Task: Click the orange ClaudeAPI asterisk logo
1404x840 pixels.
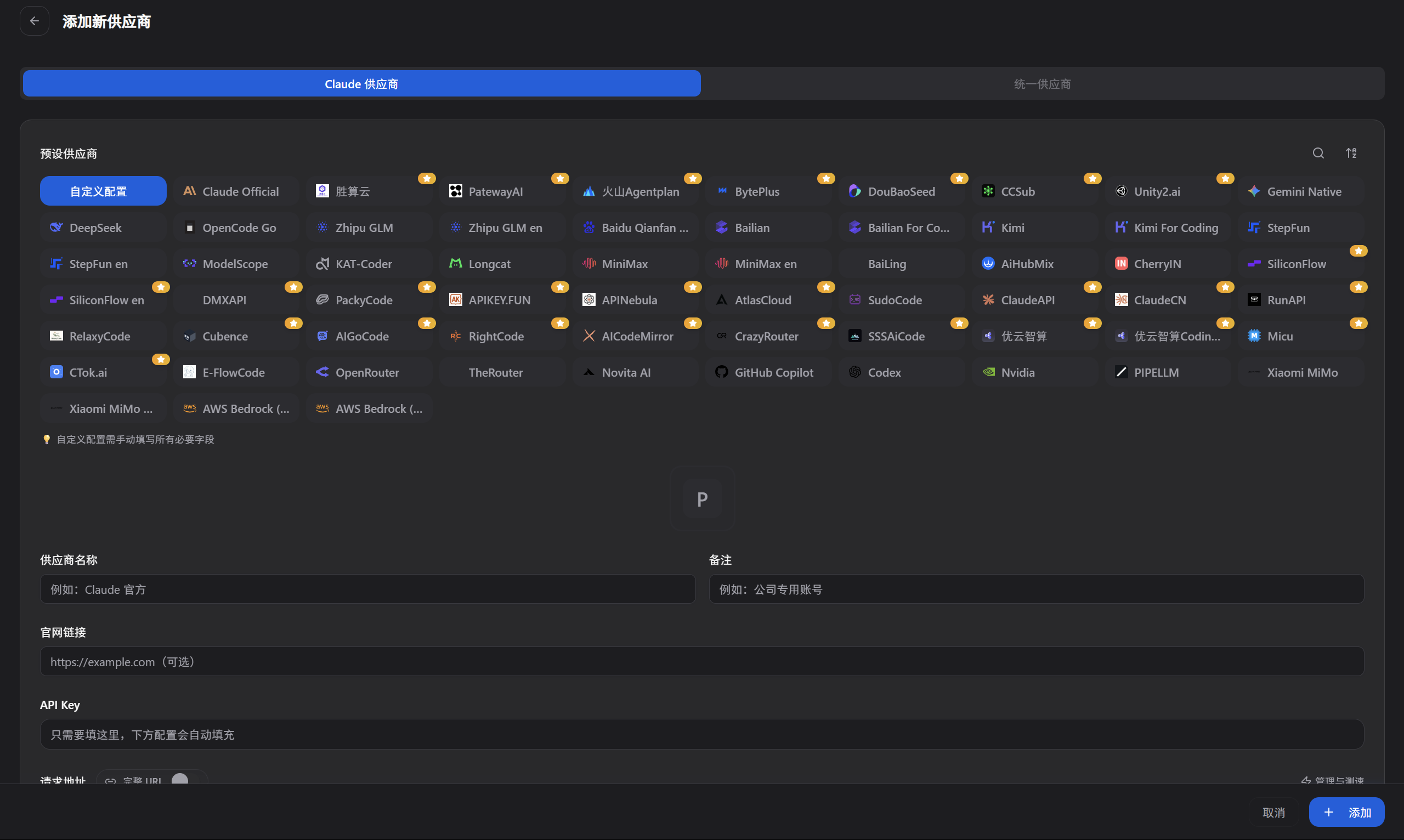Action: click(988, 300)
